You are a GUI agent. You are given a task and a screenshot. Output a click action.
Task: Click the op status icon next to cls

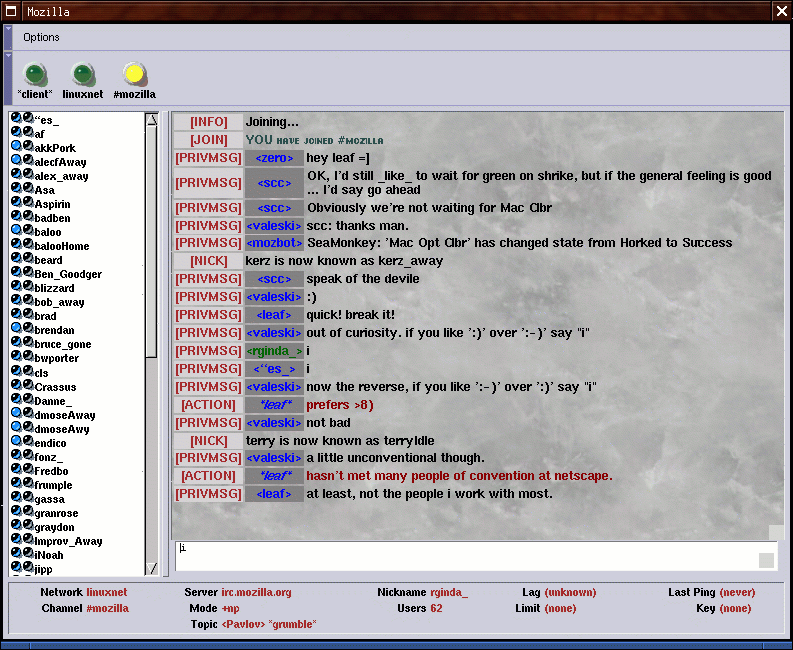[x=16, y=371]
